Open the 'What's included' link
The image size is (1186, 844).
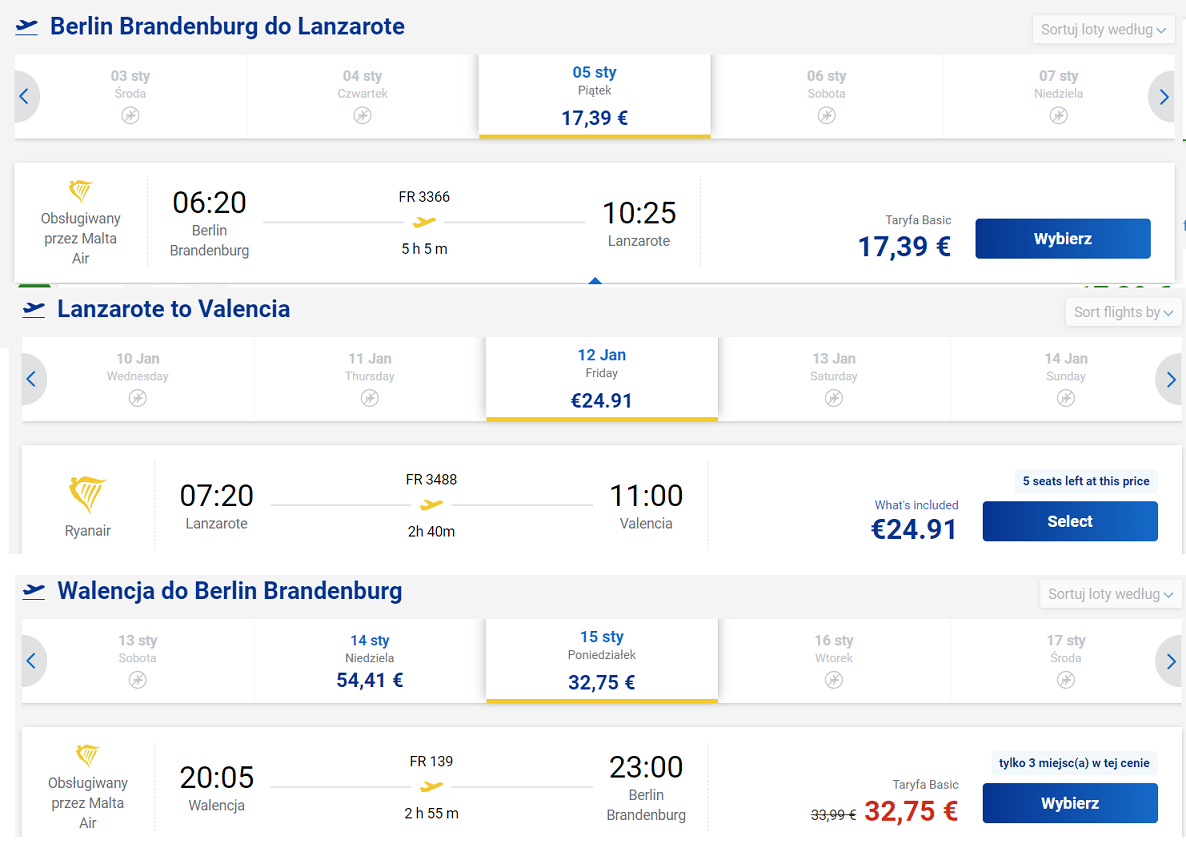[916, 505]
